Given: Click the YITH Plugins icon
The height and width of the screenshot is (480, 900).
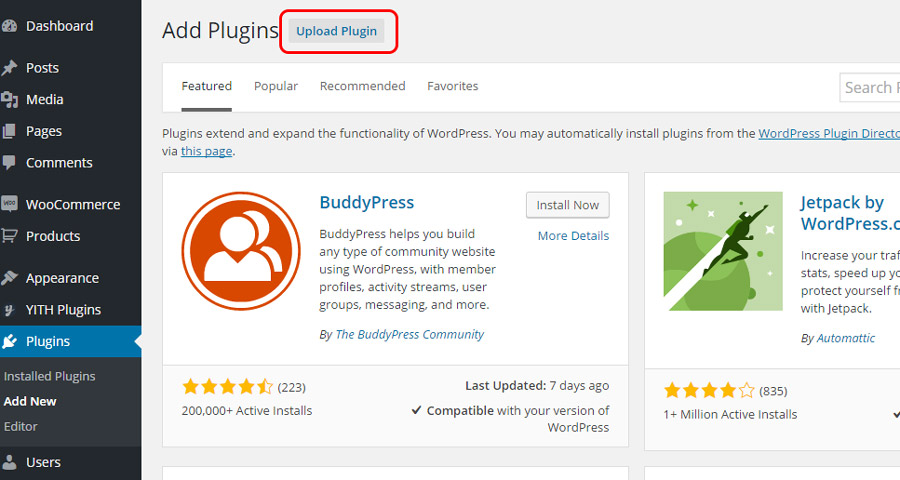Looking at the screenshot, I should 9,310.
